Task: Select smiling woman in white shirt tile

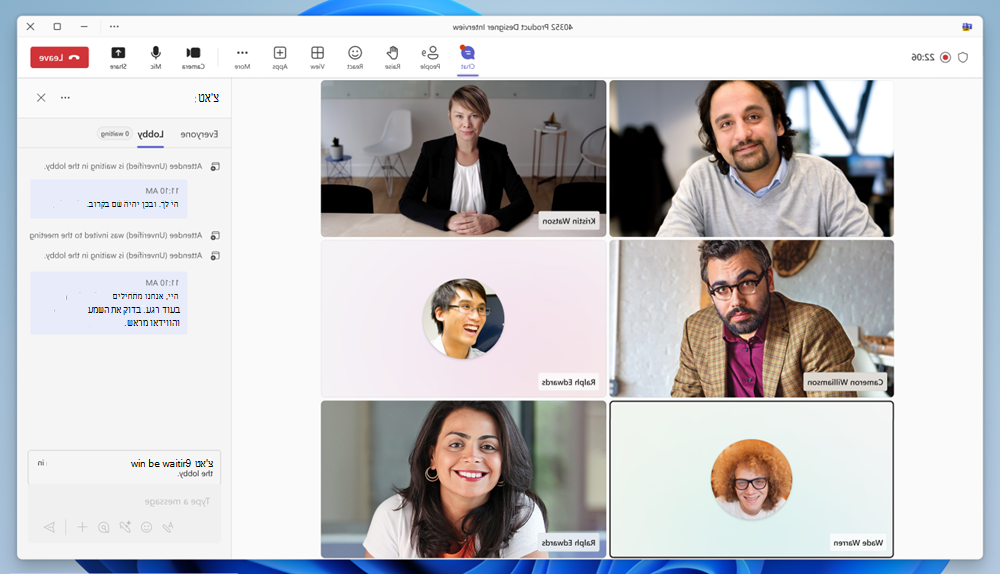Action: 464,480
